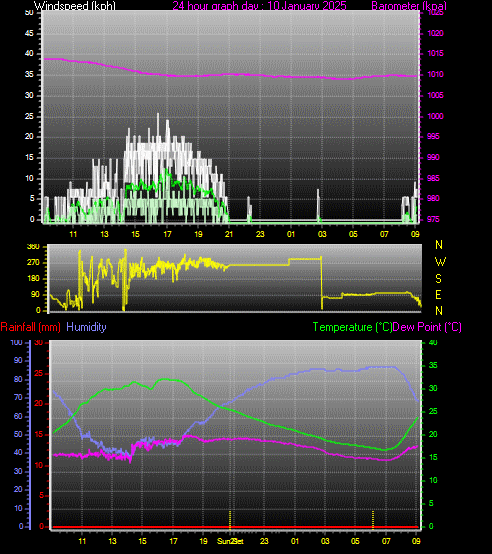The width and height of the screenshot is (492, 554).
Task: Click the 25 kph windspeed scale value
Action: (x=29, y=116)
